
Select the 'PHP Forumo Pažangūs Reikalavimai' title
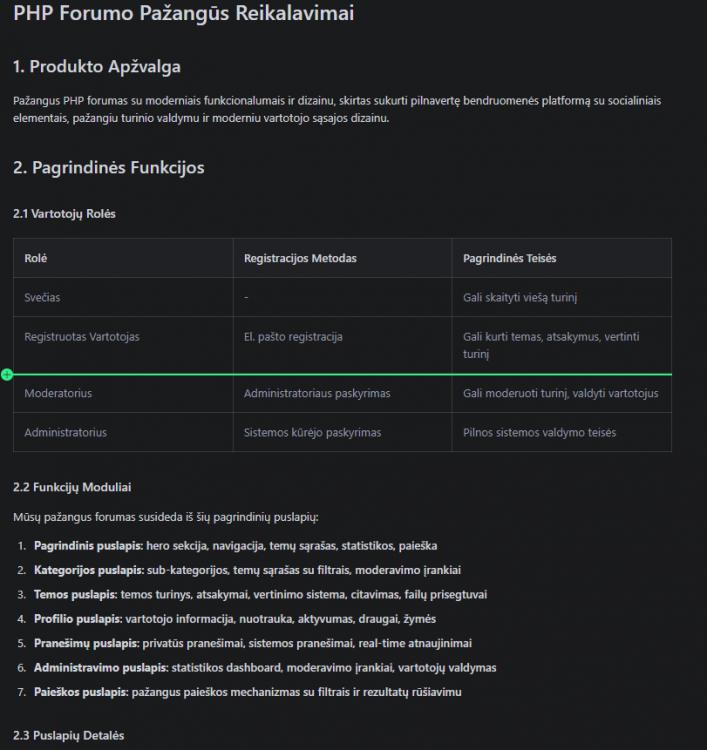coord(184,13)
